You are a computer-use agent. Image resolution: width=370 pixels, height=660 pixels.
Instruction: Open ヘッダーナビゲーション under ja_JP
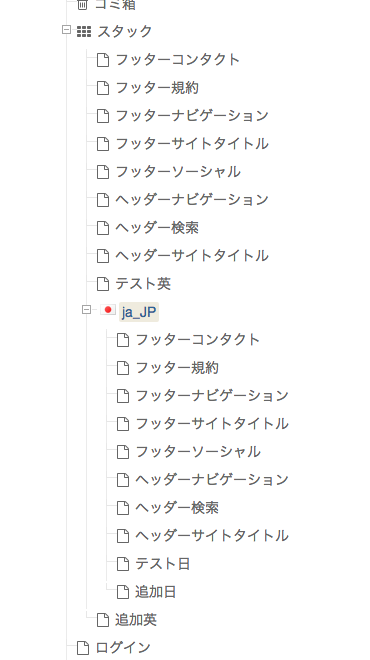pyautogui.click(x=212, y=479)
